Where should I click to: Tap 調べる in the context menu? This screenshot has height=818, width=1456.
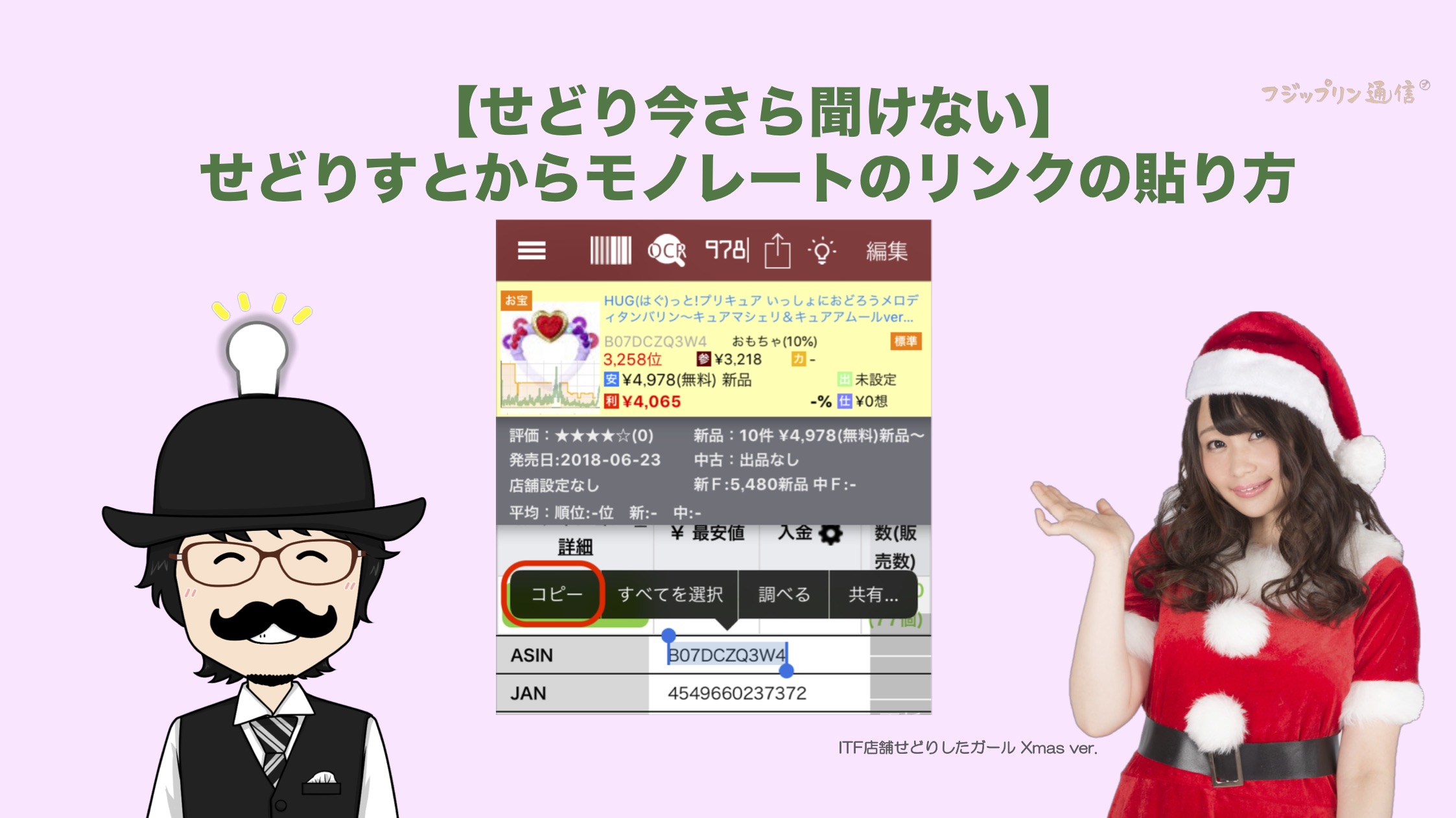[x=784, y=594]
